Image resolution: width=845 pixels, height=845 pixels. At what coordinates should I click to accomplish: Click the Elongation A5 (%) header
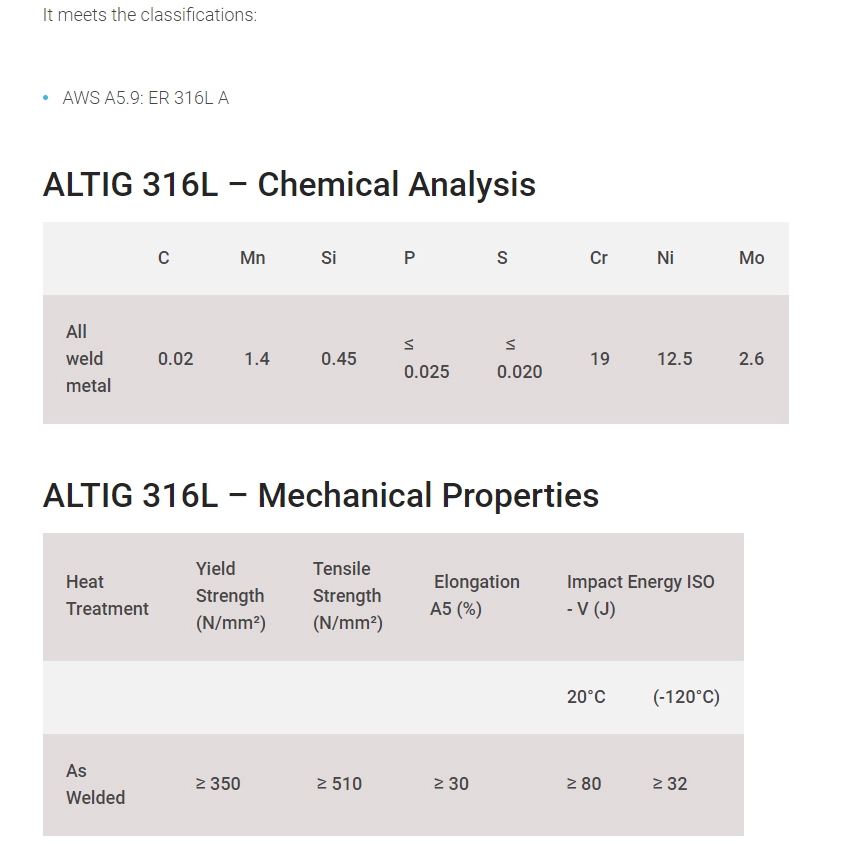click(x=475, y=595)
